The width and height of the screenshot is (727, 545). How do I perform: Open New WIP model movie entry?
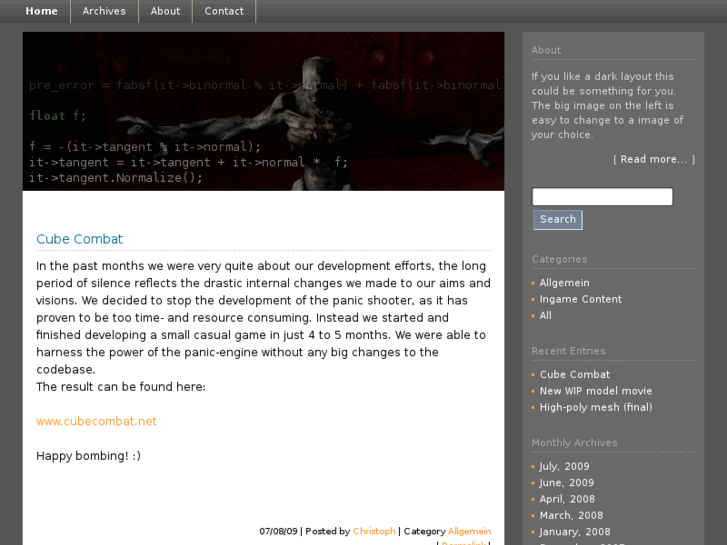click(x=596, y=391)
